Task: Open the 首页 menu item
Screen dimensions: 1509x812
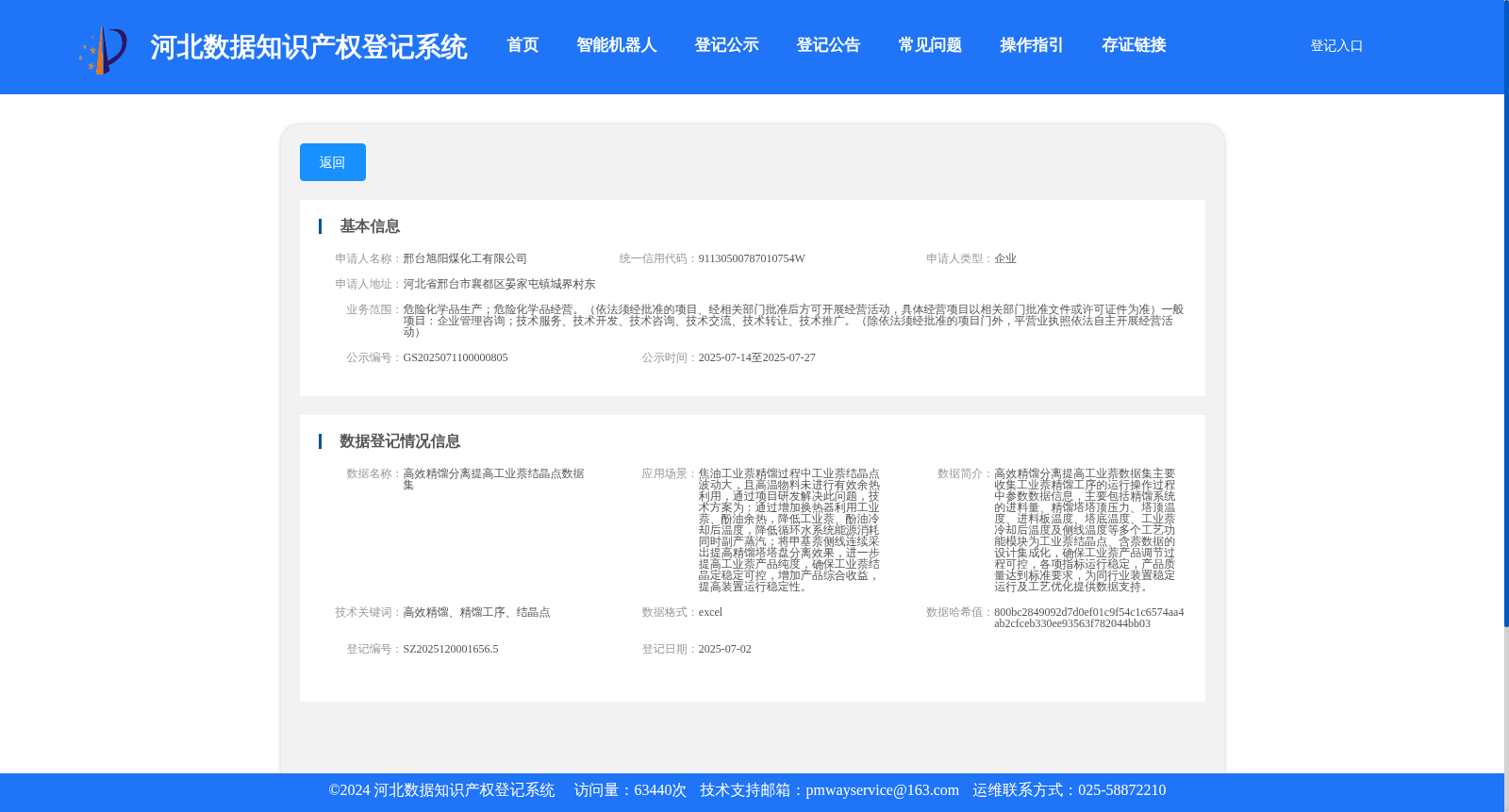Action: 522,45
